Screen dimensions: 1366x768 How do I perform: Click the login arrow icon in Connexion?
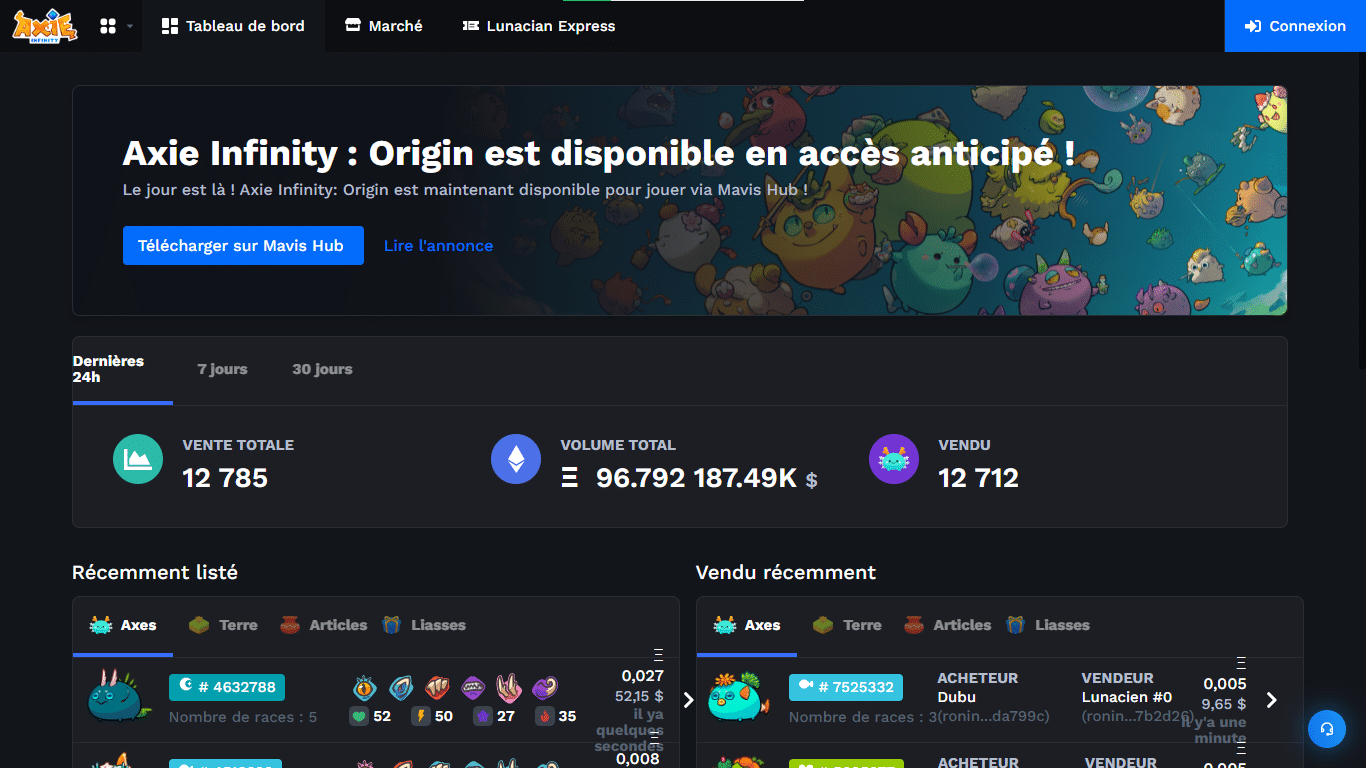pyautogui.click(x=1252, y=27)
